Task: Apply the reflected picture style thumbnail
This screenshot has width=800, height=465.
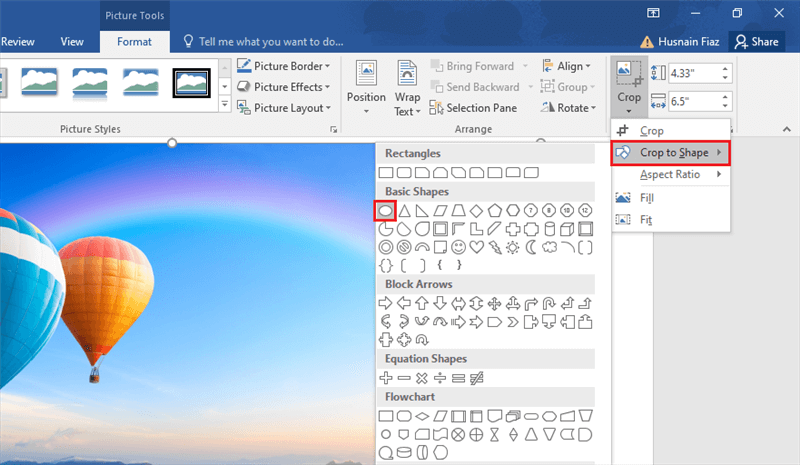Action: pos(90,83)
